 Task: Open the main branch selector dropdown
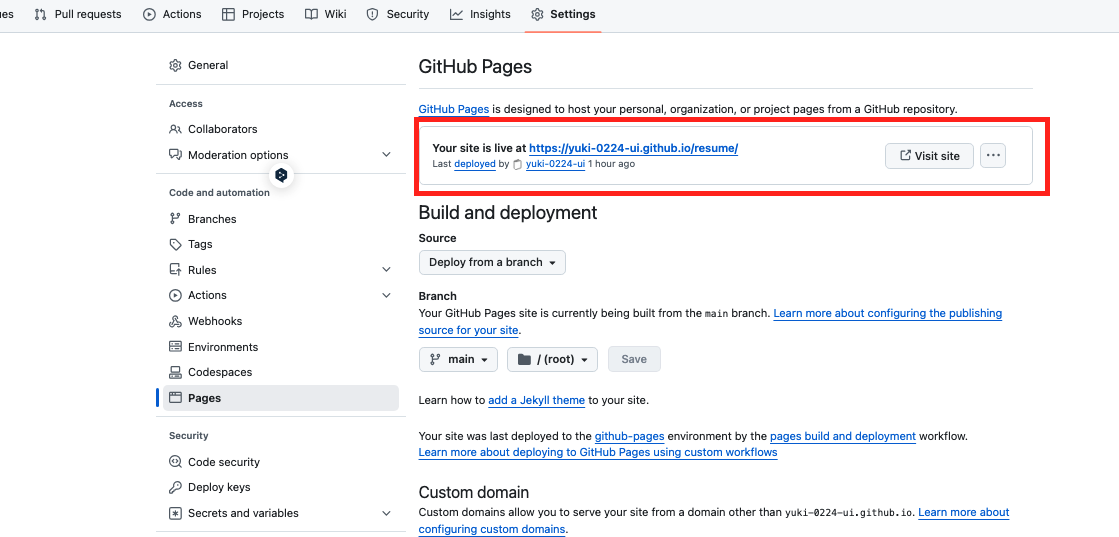click(458, 359)
